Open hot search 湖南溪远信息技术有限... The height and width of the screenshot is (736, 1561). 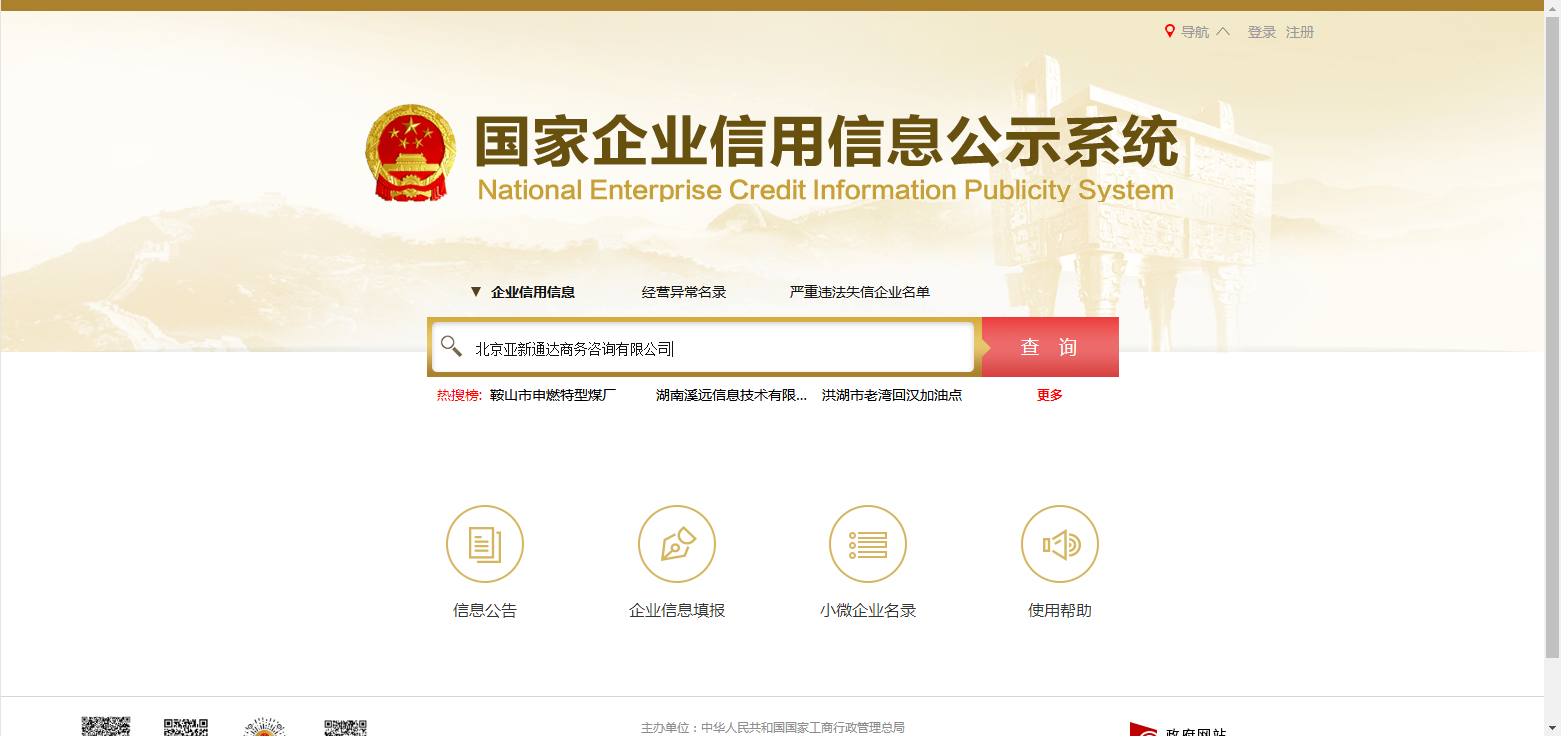click(731, 395)
